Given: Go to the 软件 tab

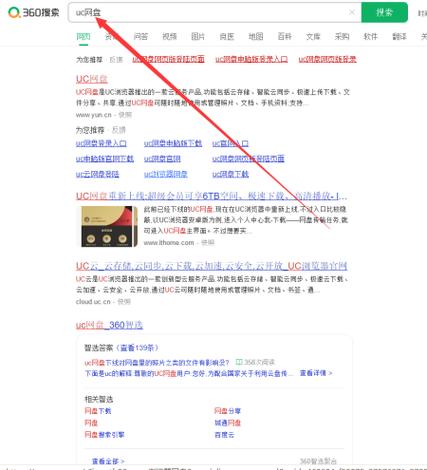Looking at the screenshot, I should tap(371, 36).
